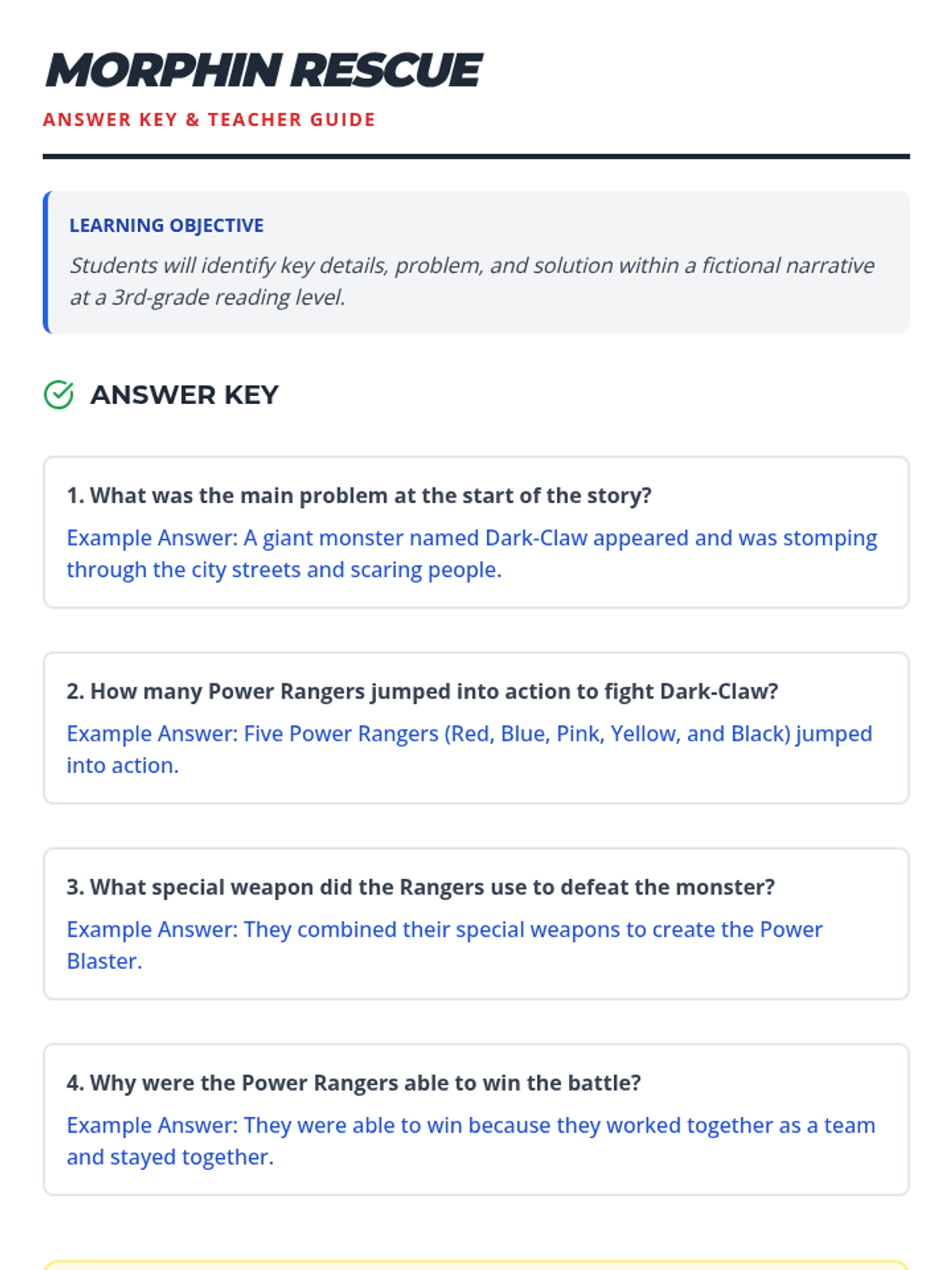Select the Answer Key section heading
Screen dimensions: 952x1270
pyautogui.click(x=184, y=394)
